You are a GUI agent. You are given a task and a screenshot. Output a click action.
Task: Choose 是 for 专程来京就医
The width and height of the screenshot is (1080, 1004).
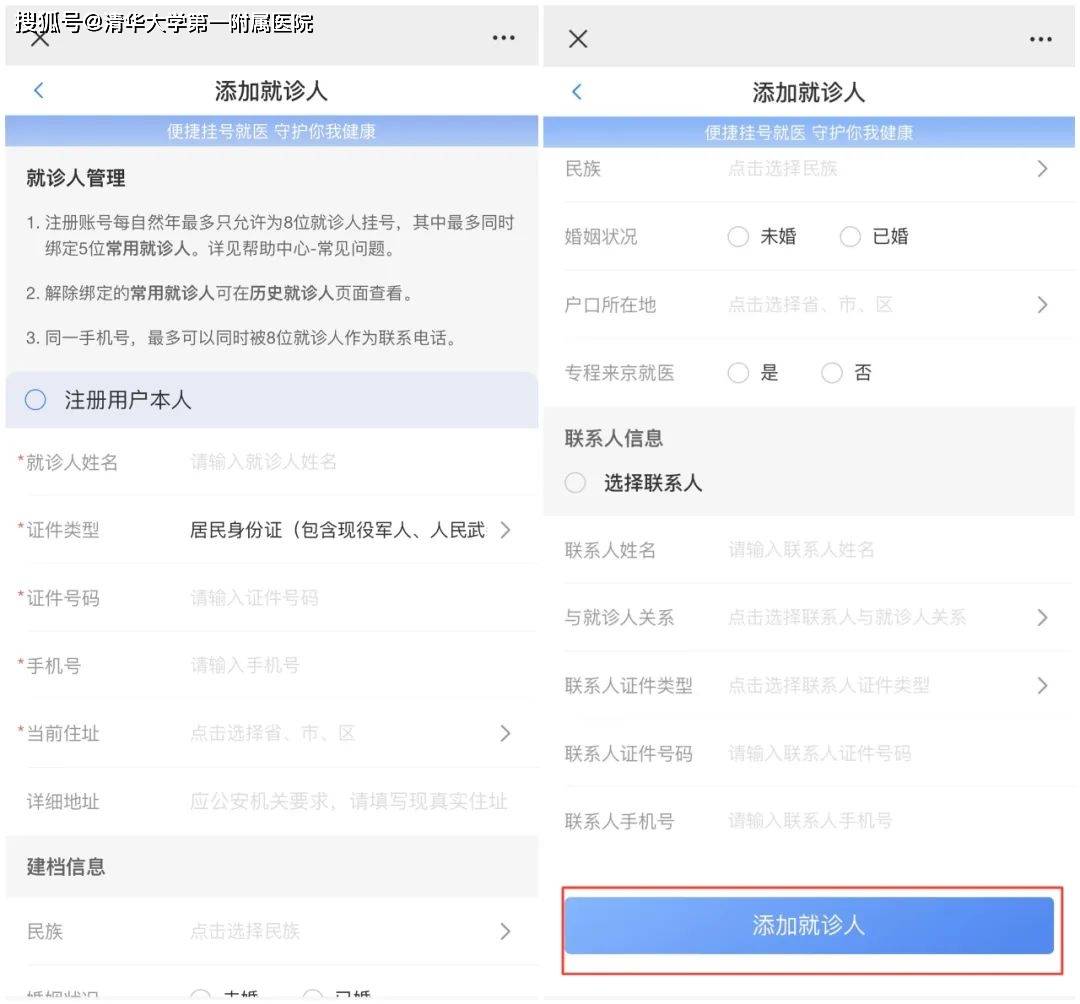pyautogui.click(x=738, y=373)
